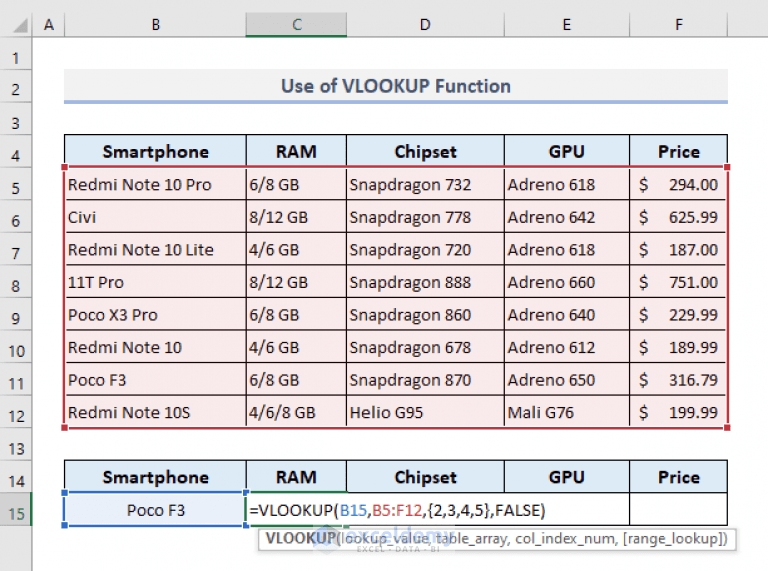
Task: Click the 'Snapdragon 678' cell
Action: point(425,347)
